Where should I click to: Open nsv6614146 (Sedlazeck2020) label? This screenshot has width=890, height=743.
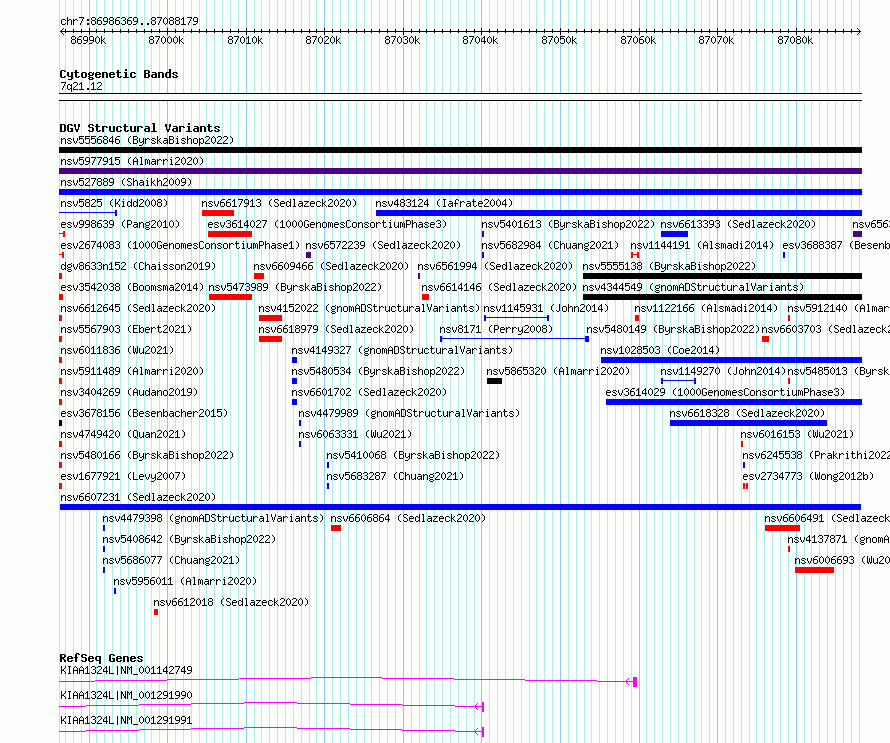[x=499, y=287]
